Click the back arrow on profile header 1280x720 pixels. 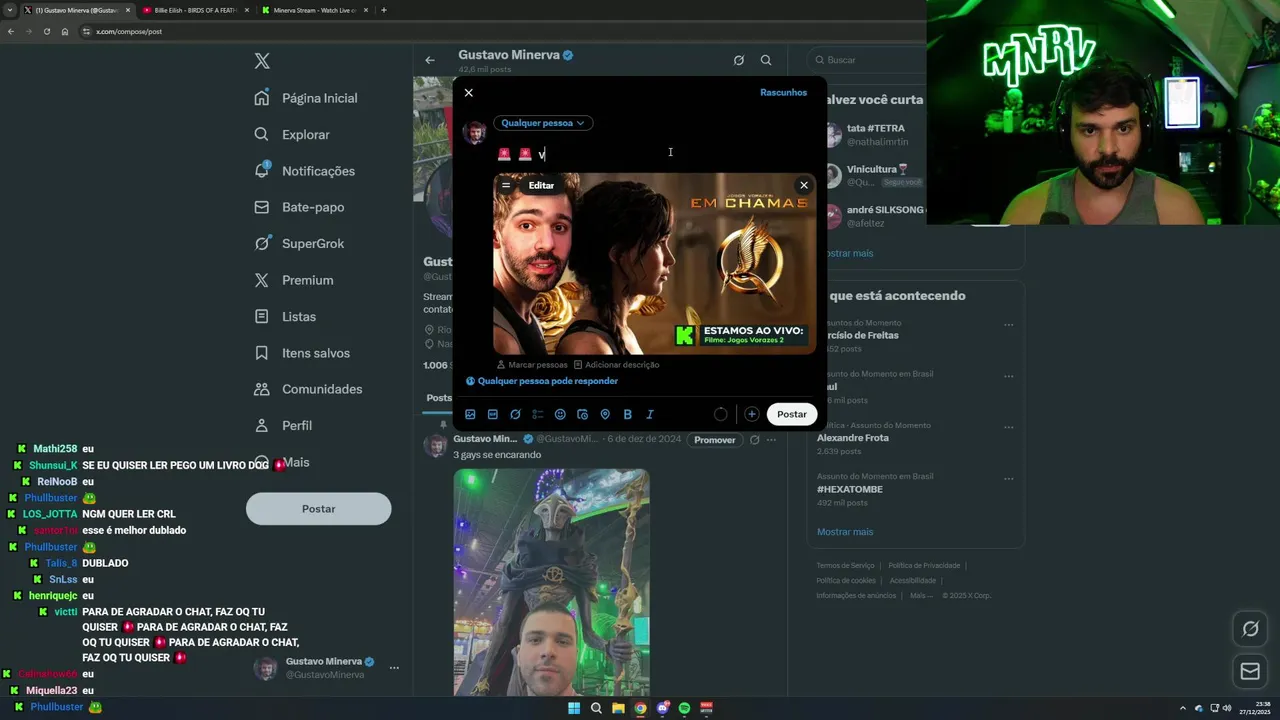(x=430, y=60)
